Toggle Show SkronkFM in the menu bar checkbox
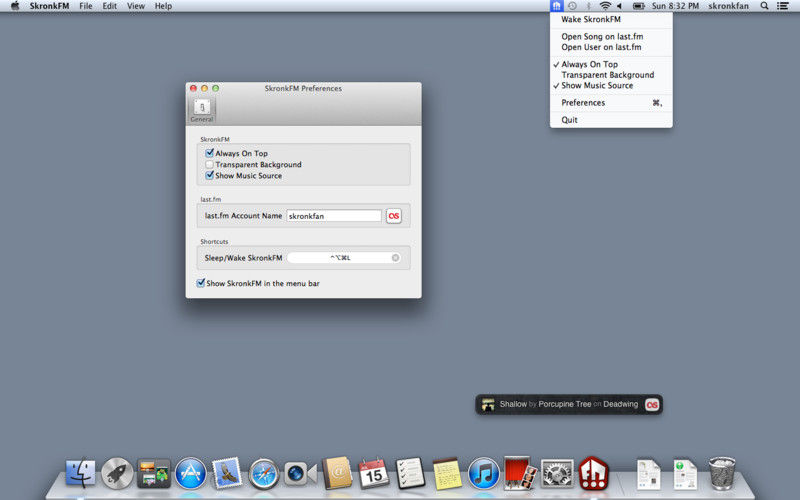 coord(201,283)
